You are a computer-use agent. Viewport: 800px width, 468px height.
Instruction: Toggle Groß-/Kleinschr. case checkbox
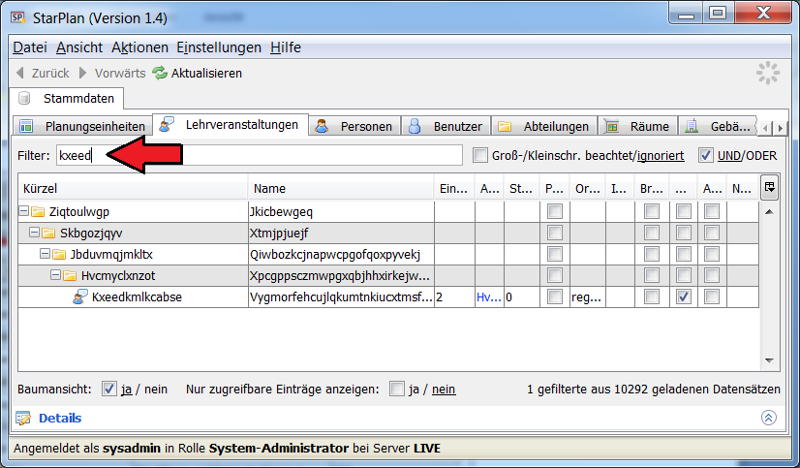[x=480, y=155]
